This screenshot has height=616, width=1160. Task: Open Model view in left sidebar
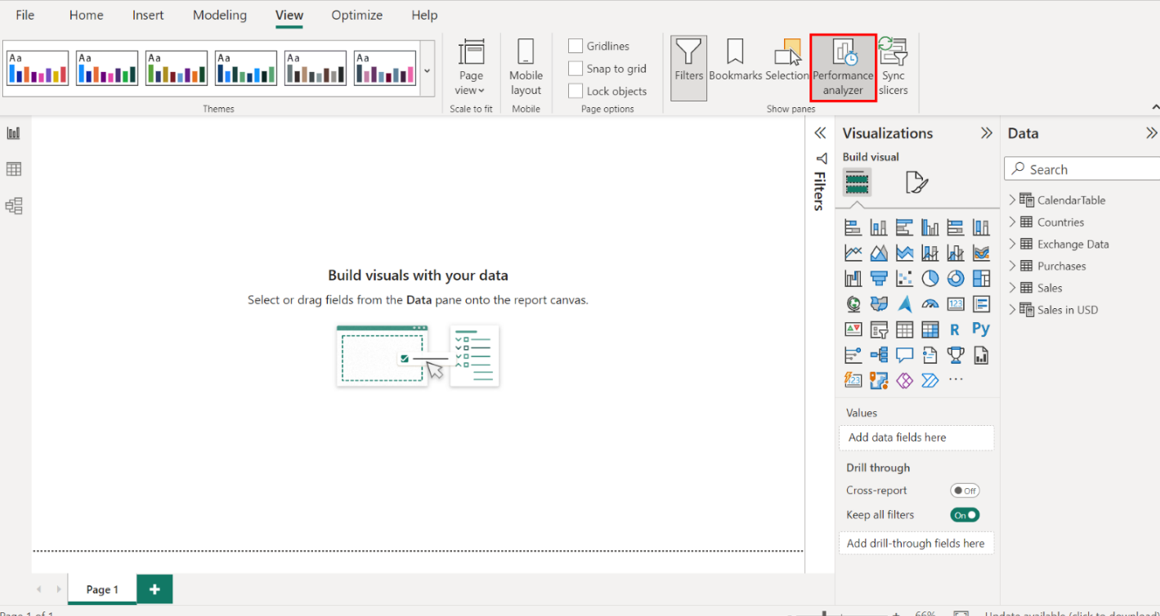[14, 206]
